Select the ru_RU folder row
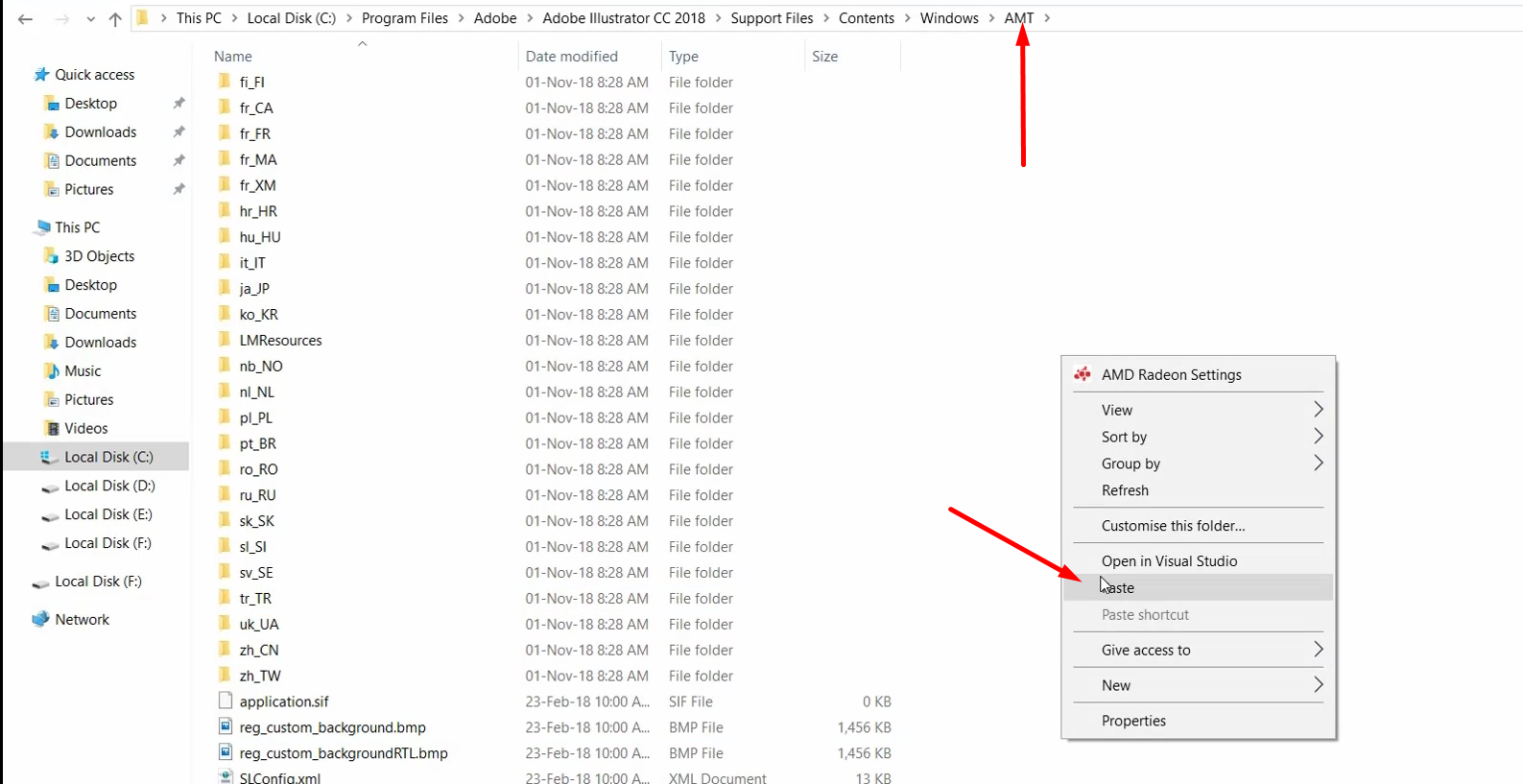The height and width of the screenshot is (784, 1523). tap(555, 495)
